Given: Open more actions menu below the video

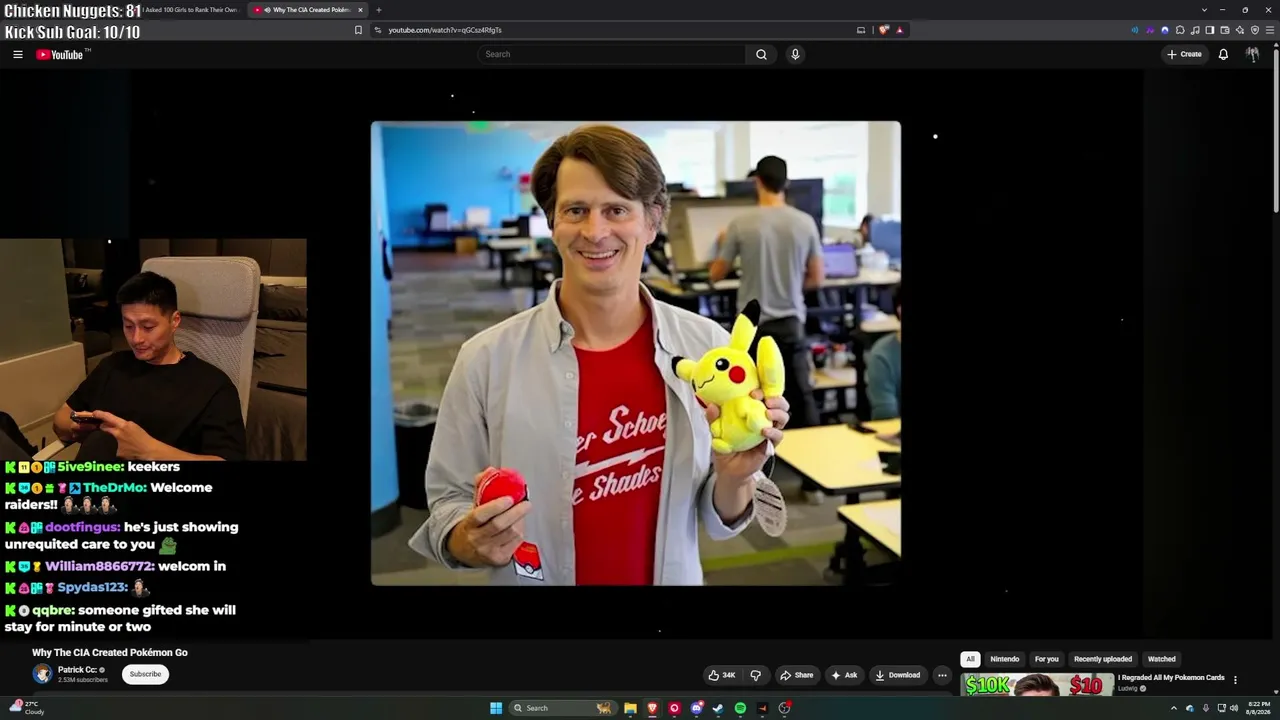Looking at the screenshot, I should pyautogui.click(x=942, y=675).
